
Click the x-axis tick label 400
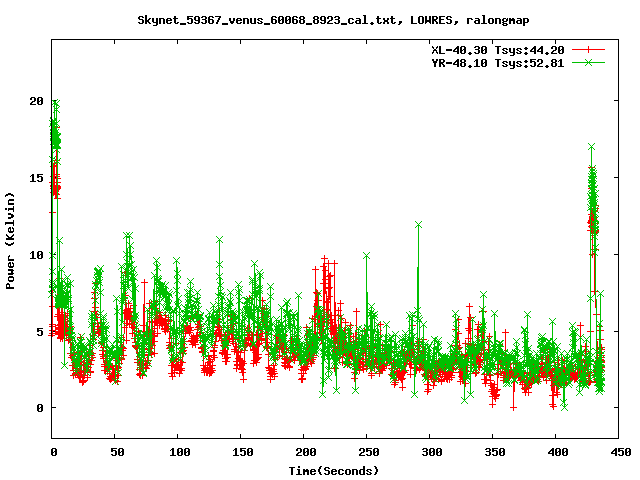pyautogui.click(x=558, y=452)
